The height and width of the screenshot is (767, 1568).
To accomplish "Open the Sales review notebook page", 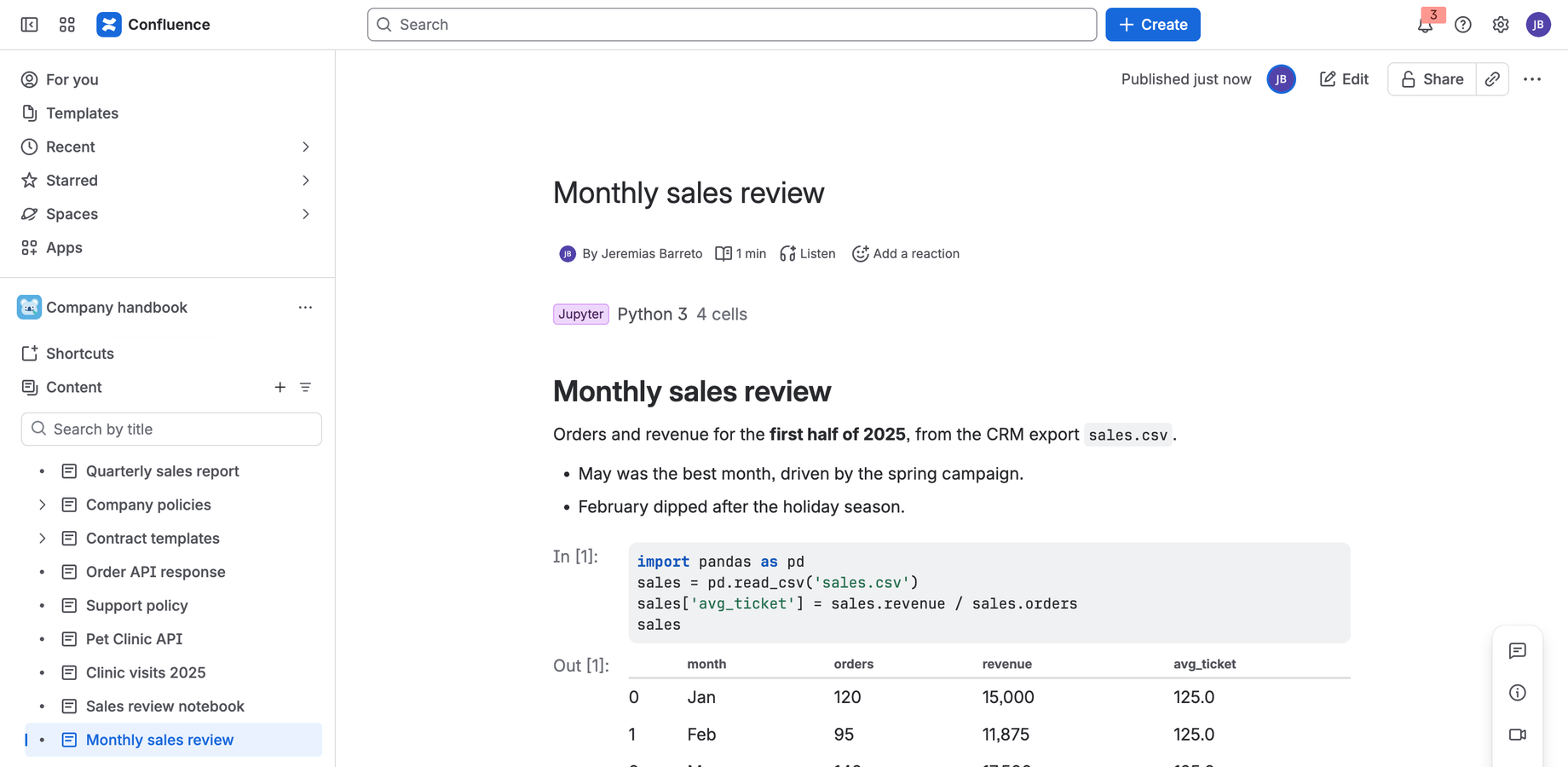I will coord(164,706).
